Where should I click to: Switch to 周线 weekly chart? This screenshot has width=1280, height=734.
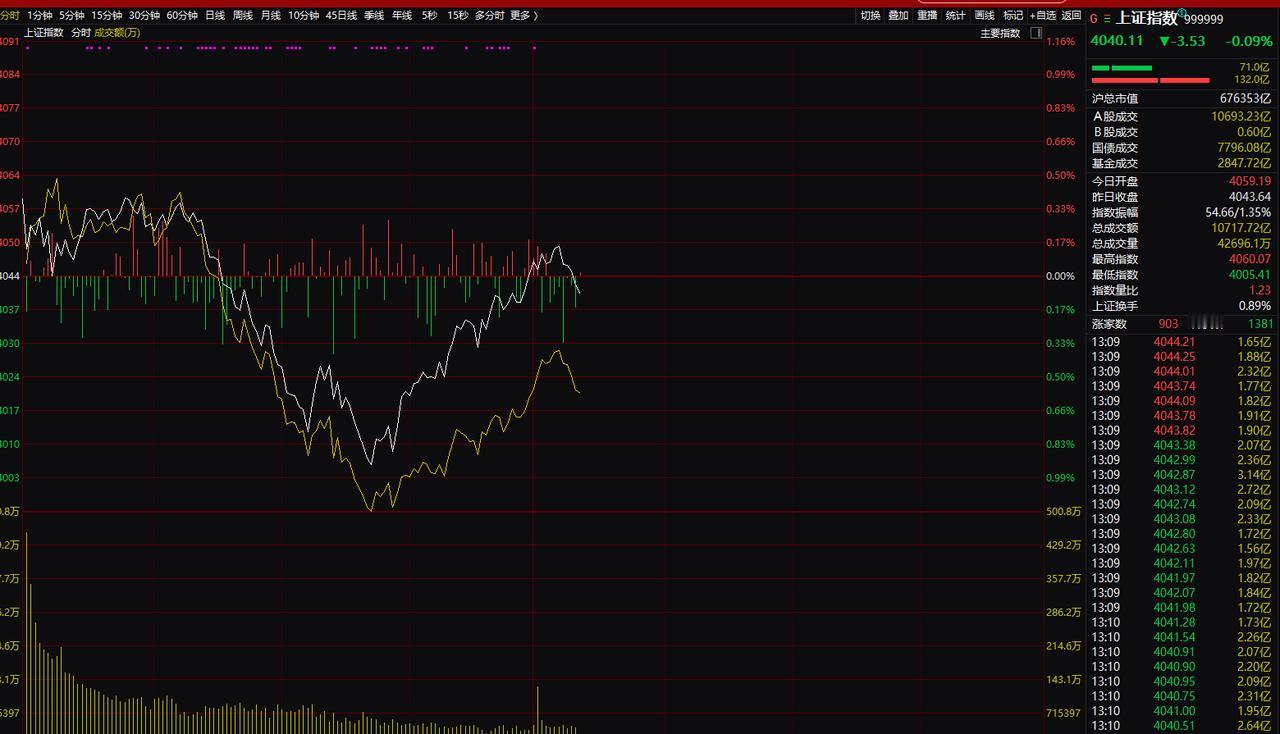243,15
